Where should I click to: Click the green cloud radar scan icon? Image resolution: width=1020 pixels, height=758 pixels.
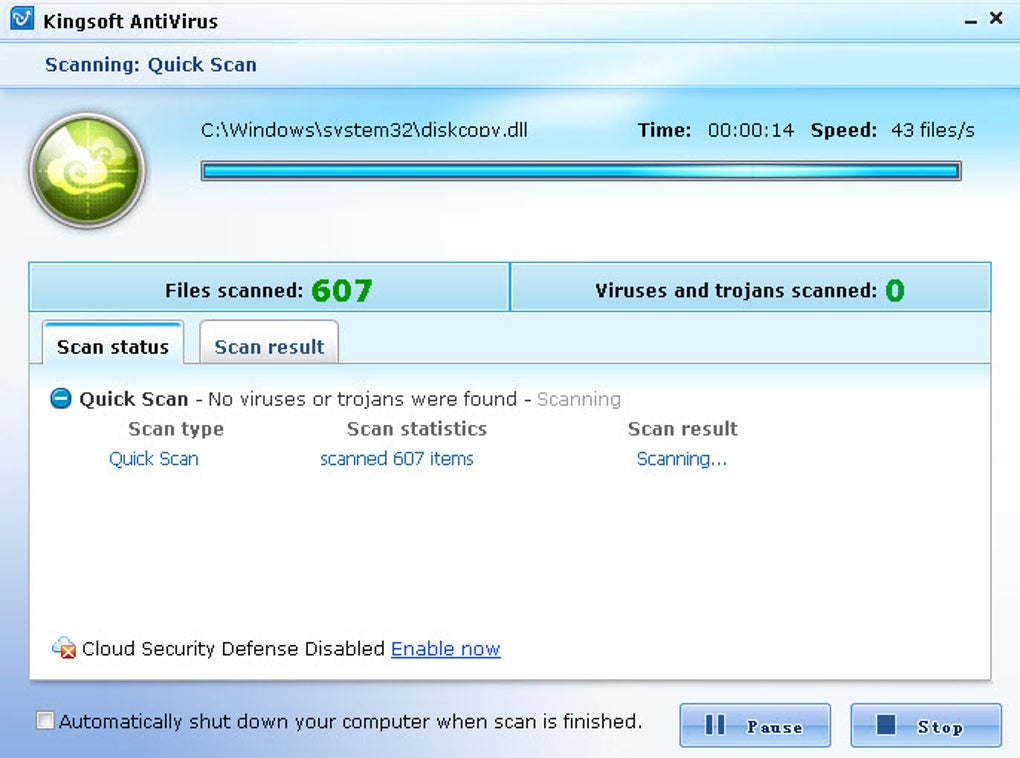coord(87,170)
